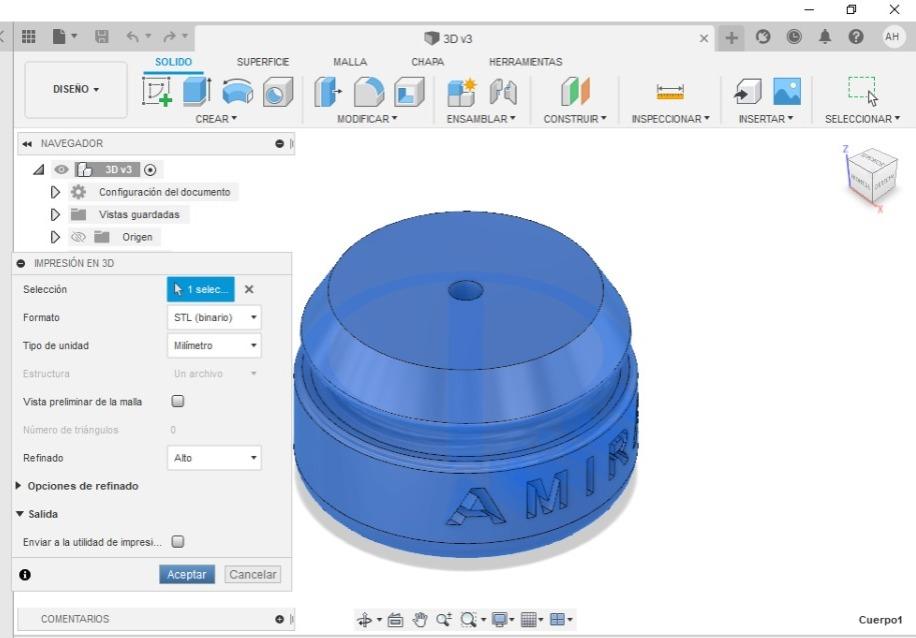Click the Orbit navigation tool
The height and width of the screenshot is (638, 916).
pyautogui.click(x=365, y=619)
